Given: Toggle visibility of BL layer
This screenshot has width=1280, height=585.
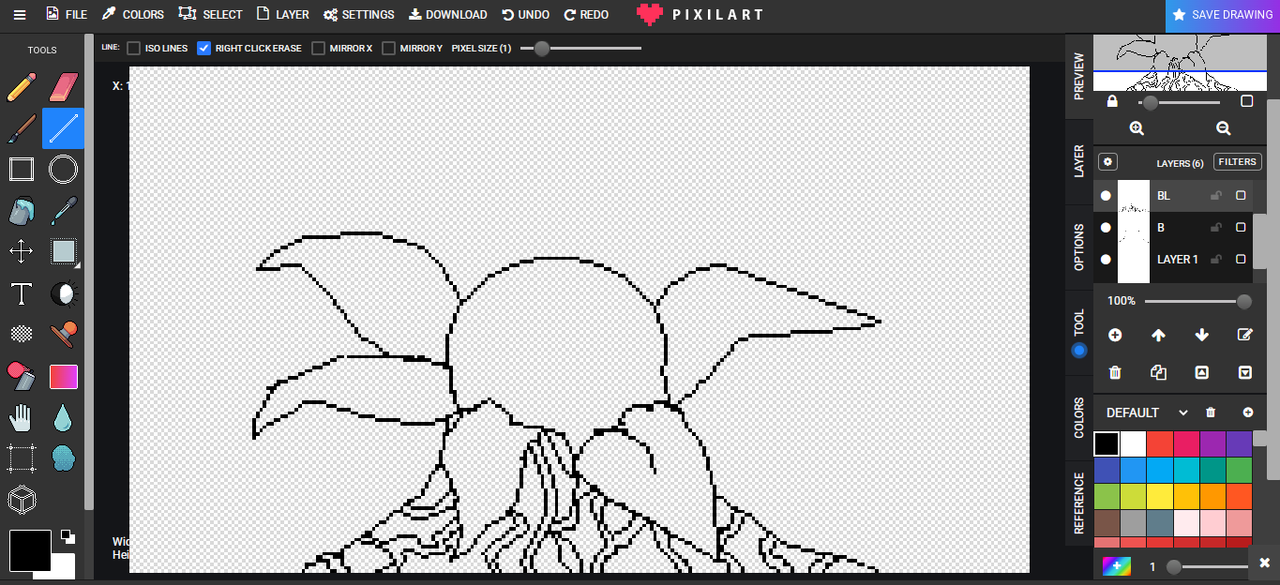Looking at the screenshot, I should (1106, 196).
